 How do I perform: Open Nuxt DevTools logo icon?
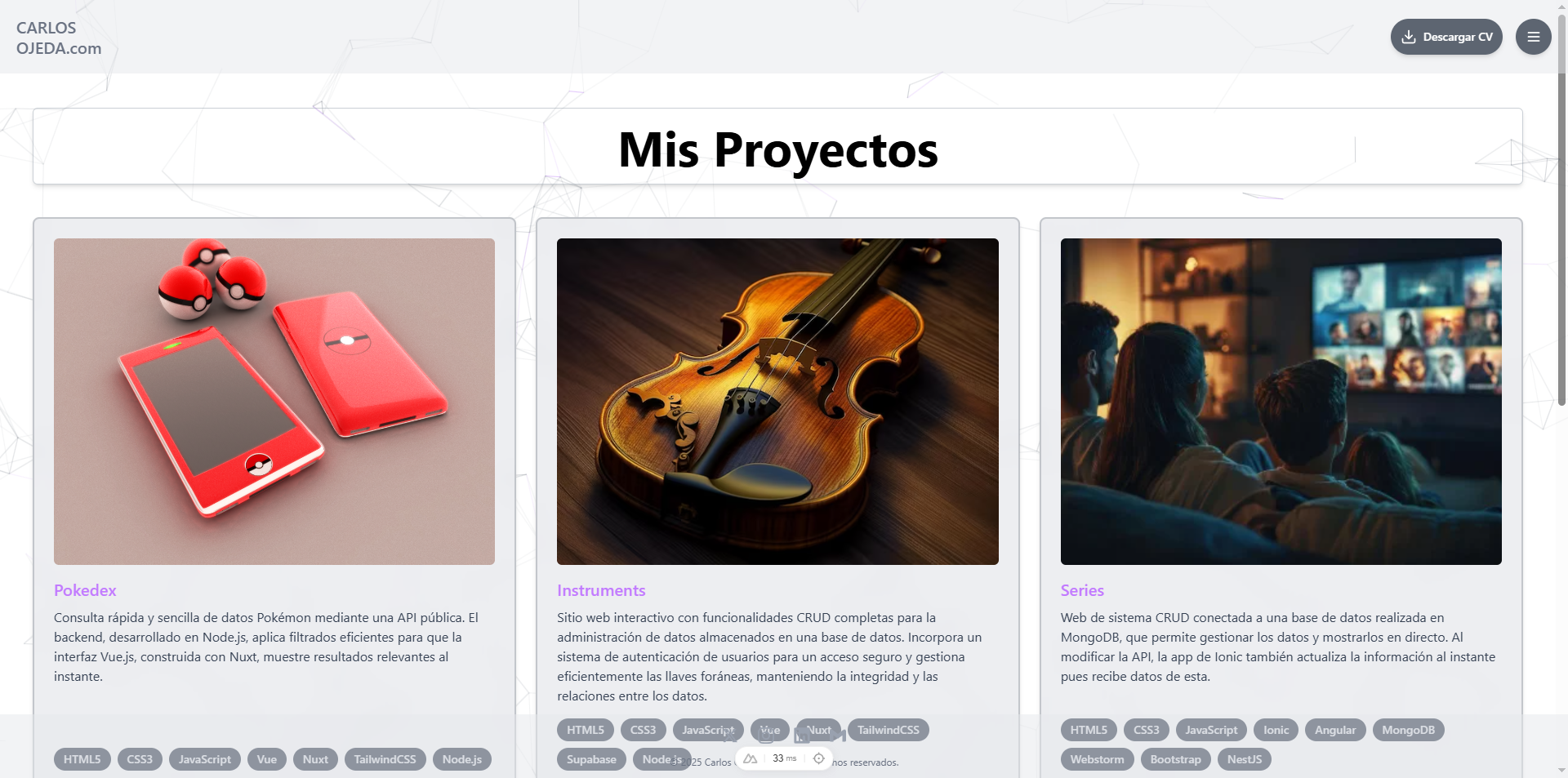[x=750, y=758]
